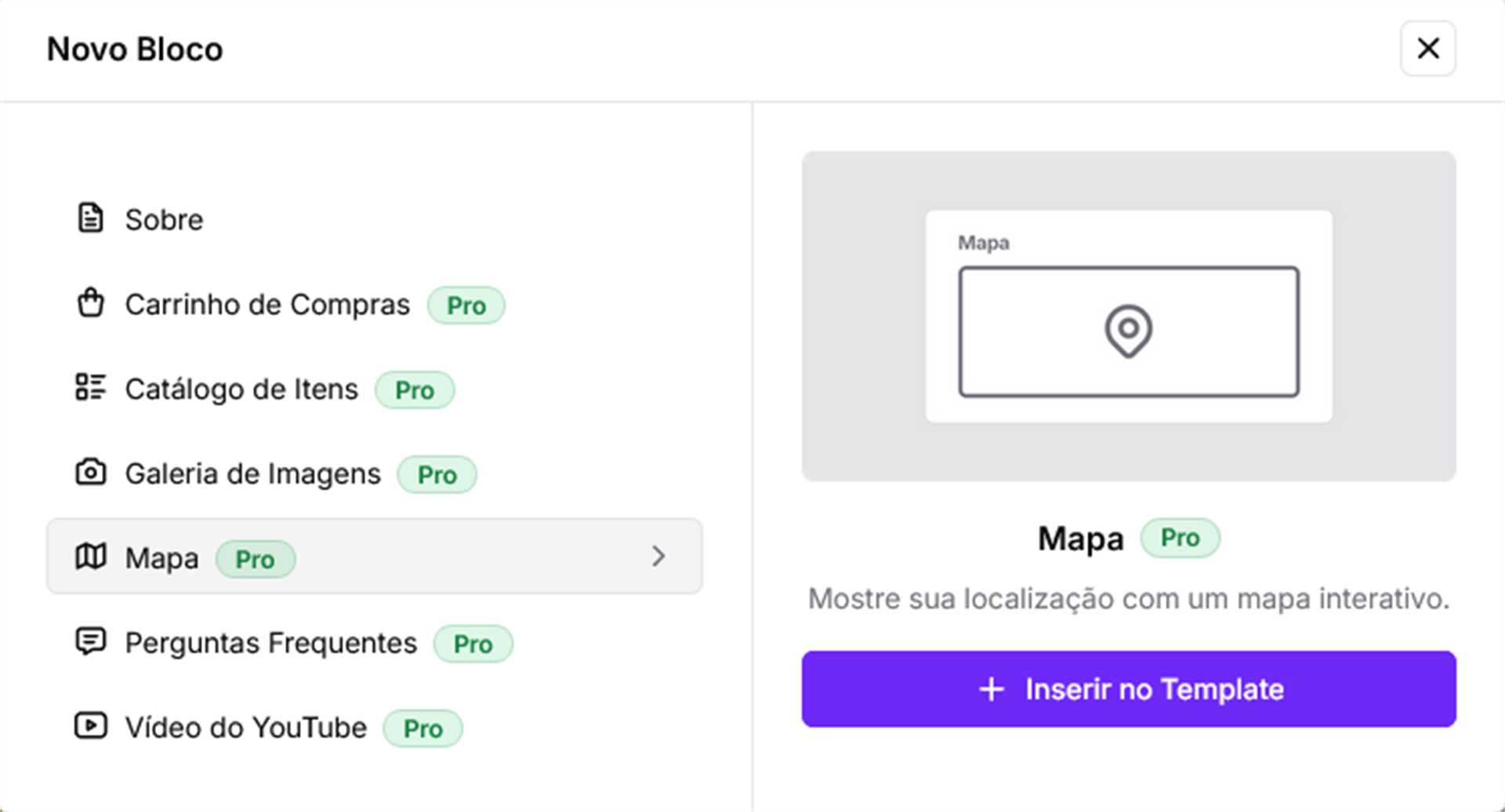Select Catálogo de Itens from the list
Screen dimensions: 1505x812
tap(241, 390)
